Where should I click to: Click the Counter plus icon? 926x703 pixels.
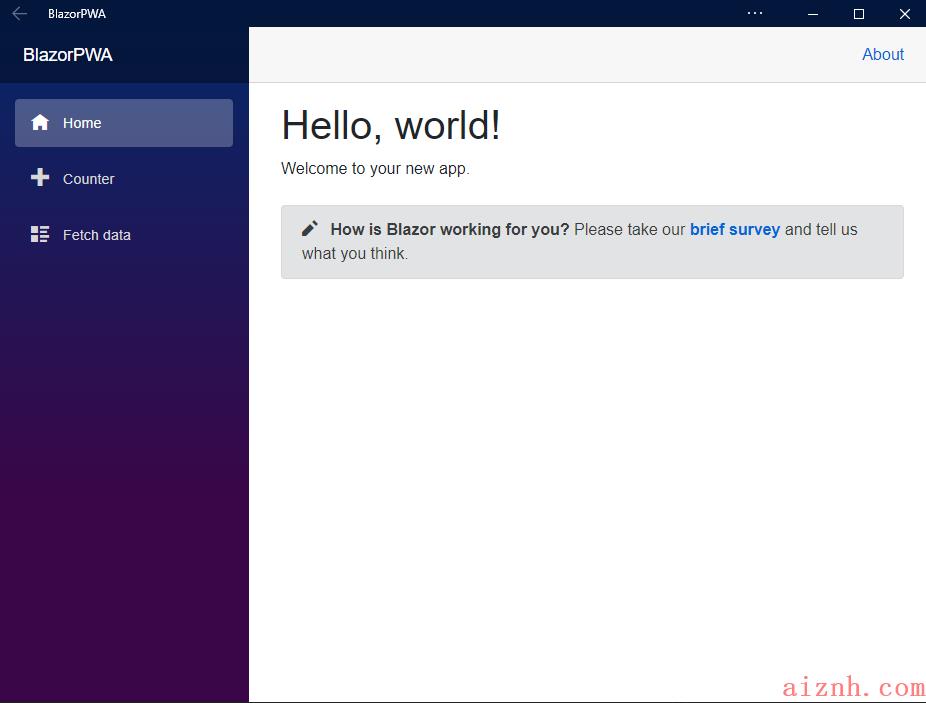coord(40,177)
